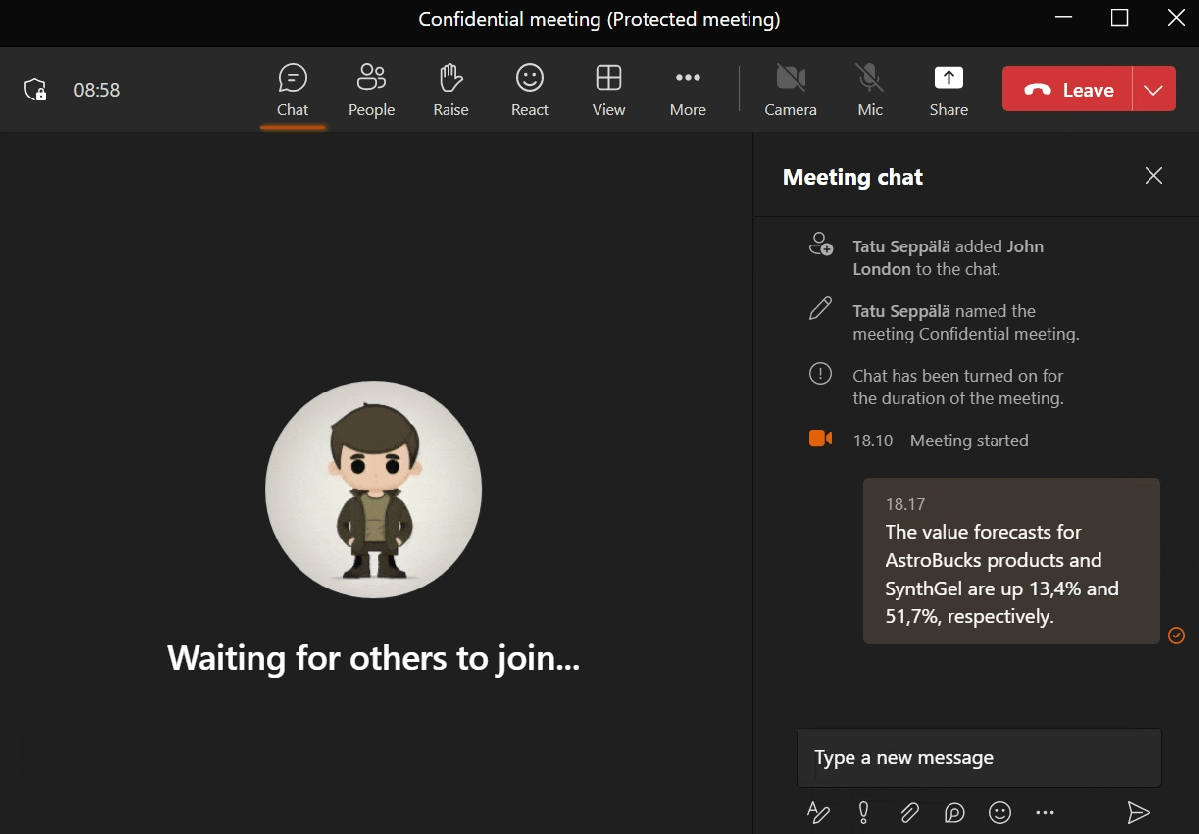Click the meeting security shield icon

pos(36,89)
